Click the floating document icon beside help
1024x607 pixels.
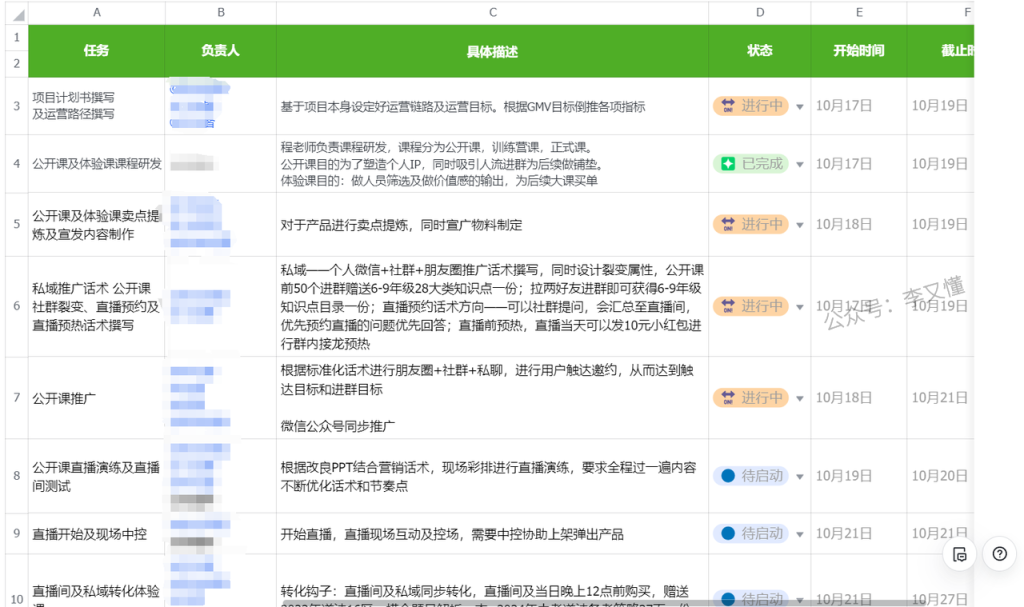click(x=960, y=554)
